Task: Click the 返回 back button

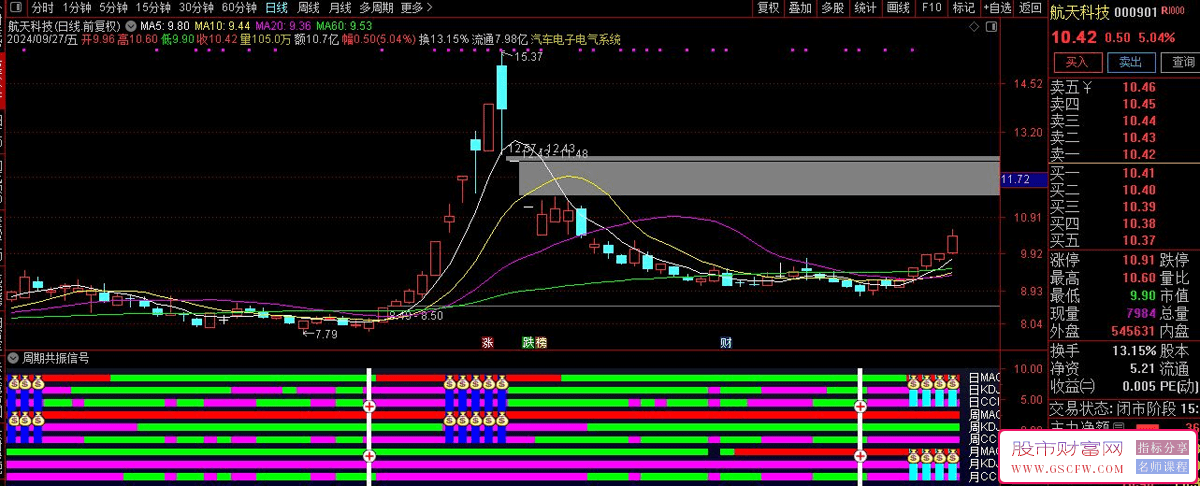Action: coord(1030,7)
